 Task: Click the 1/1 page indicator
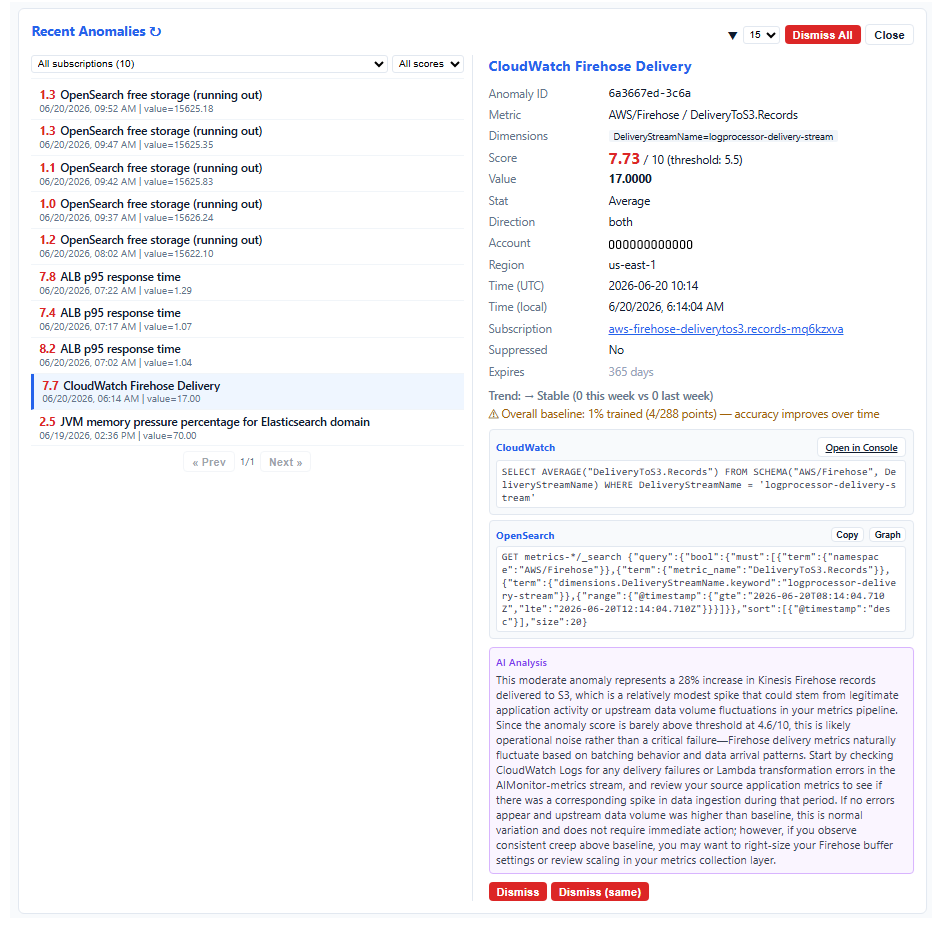247,462
